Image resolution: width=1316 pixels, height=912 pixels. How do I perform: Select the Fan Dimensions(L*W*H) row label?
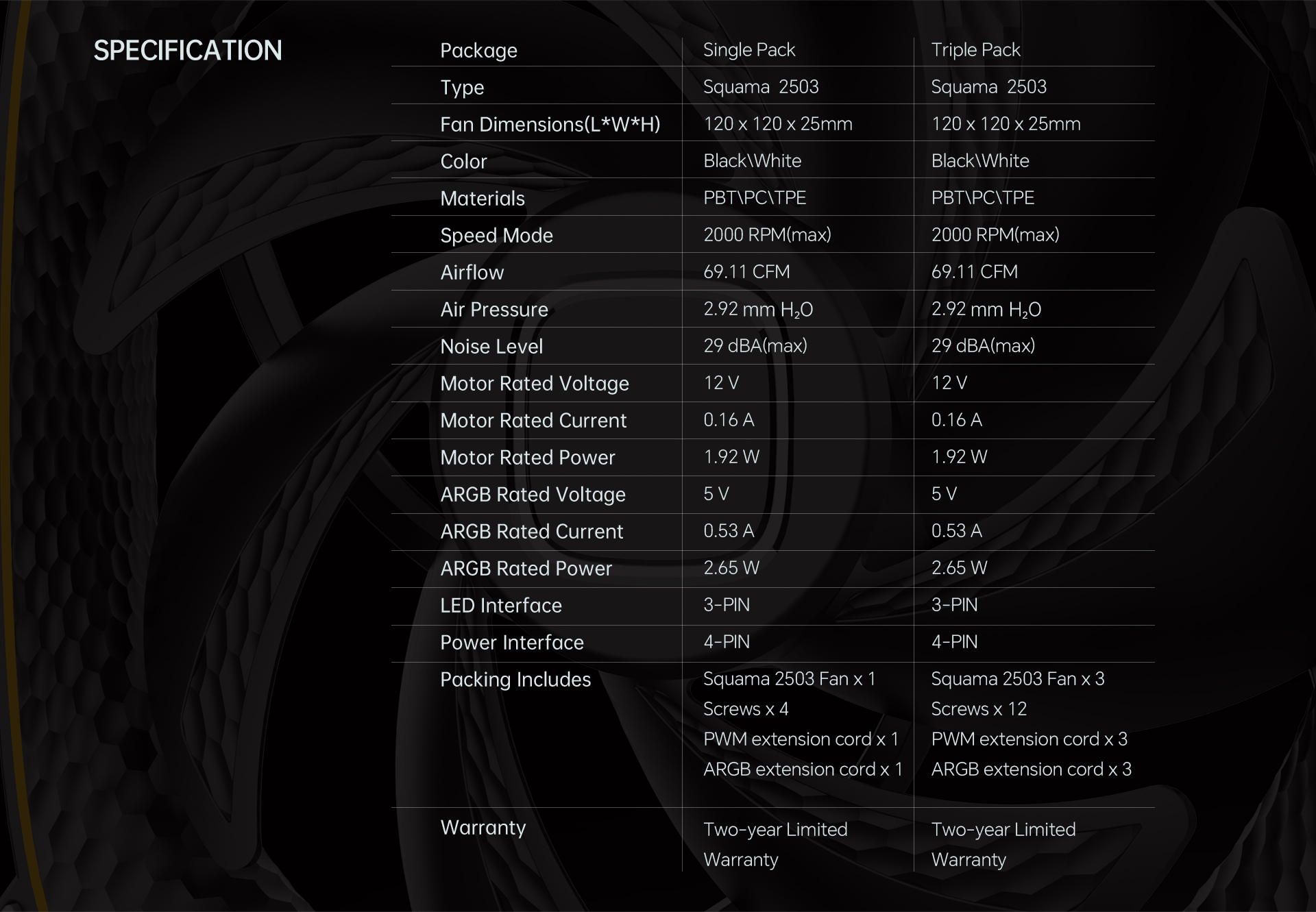(550, 125)
